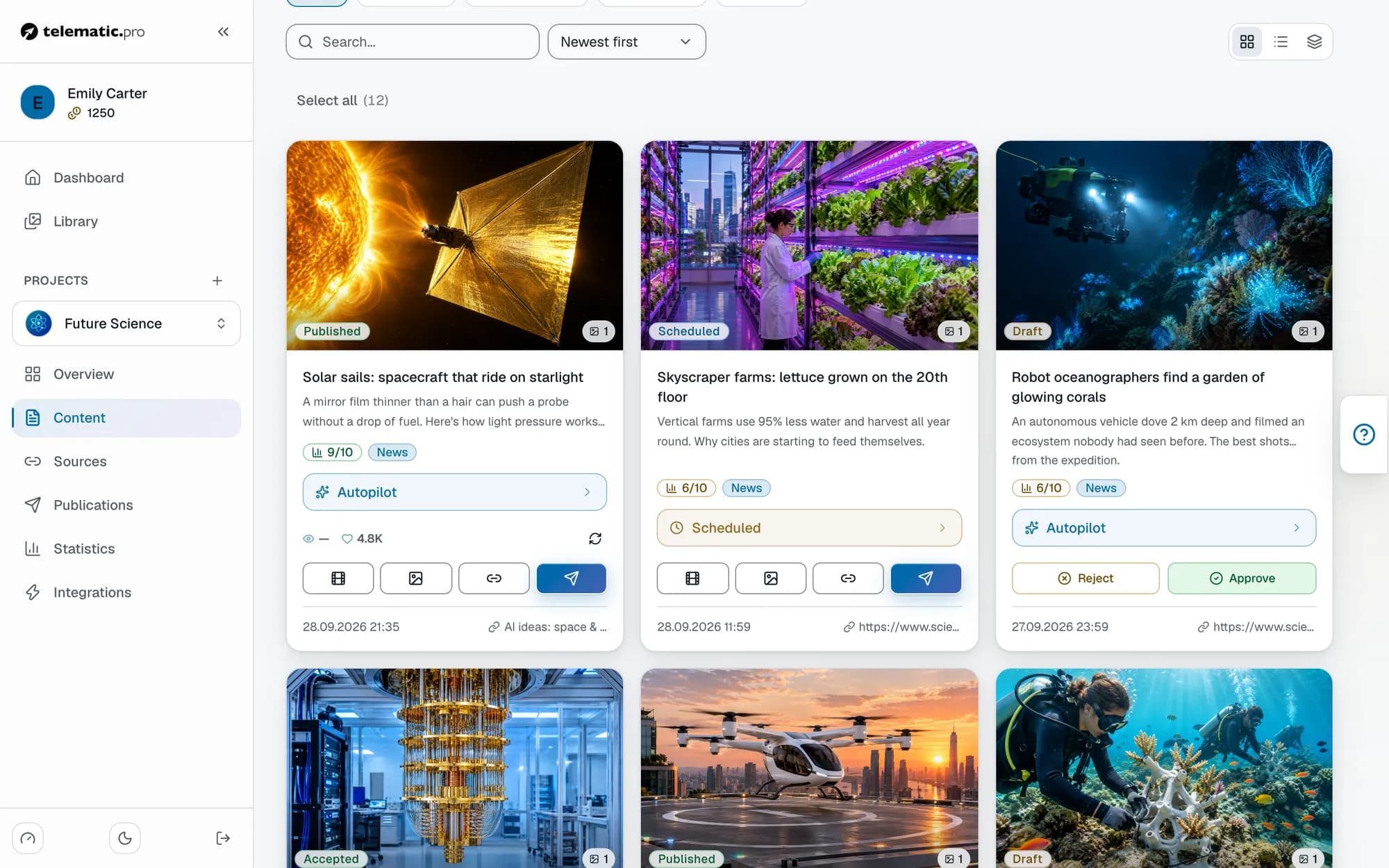Send Skyscraper farms post with the paper-plane button
The width and height of the screenshot is (1389, 868).
[x=926, y=578]
